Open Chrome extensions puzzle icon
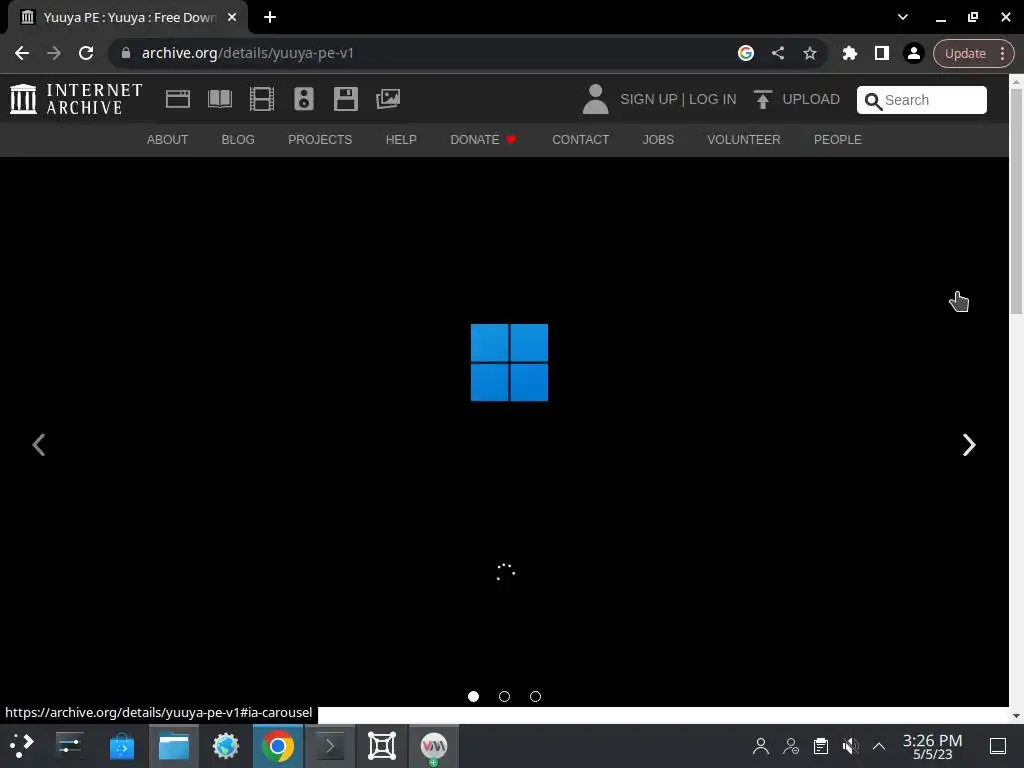 point(850,53)
